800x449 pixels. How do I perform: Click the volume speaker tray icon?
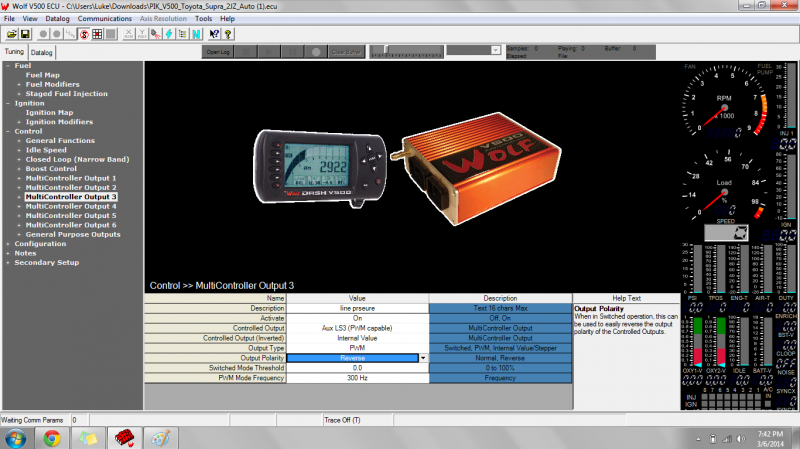[x=741, y=439]
